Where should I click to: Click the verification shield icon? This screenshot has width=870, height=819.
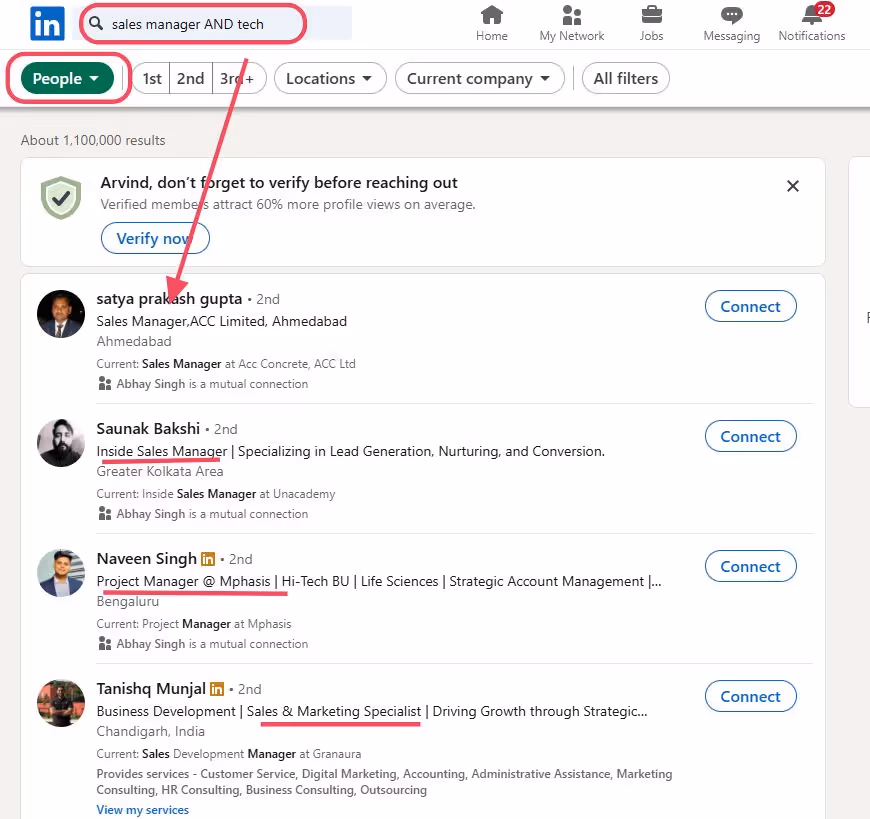tap(60, 199)
